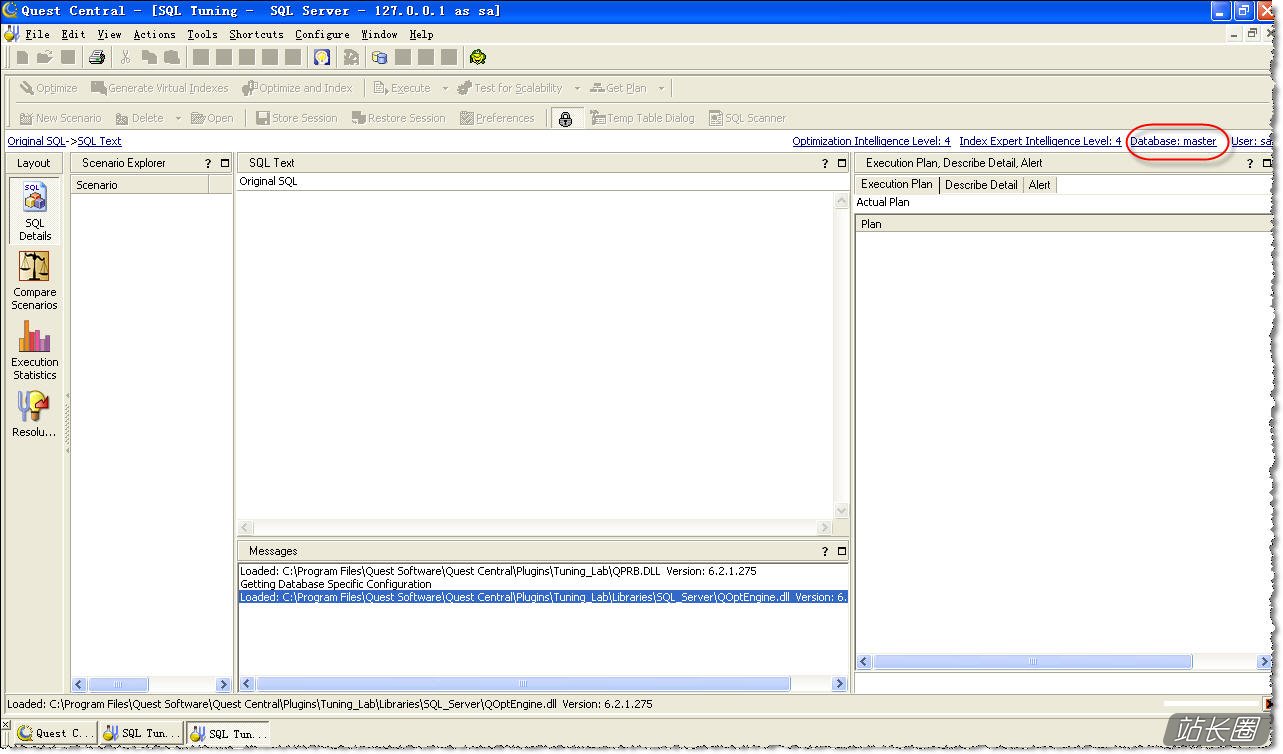Click the Layout header button
This screenshot has height=754, width=1283.
[x=34, y=163]
